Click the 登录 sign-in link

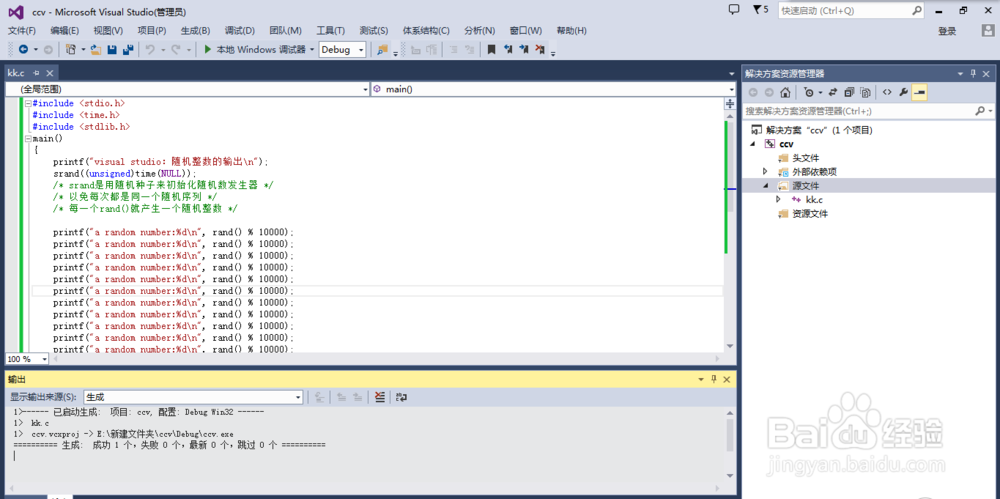(x=947, y=31)
